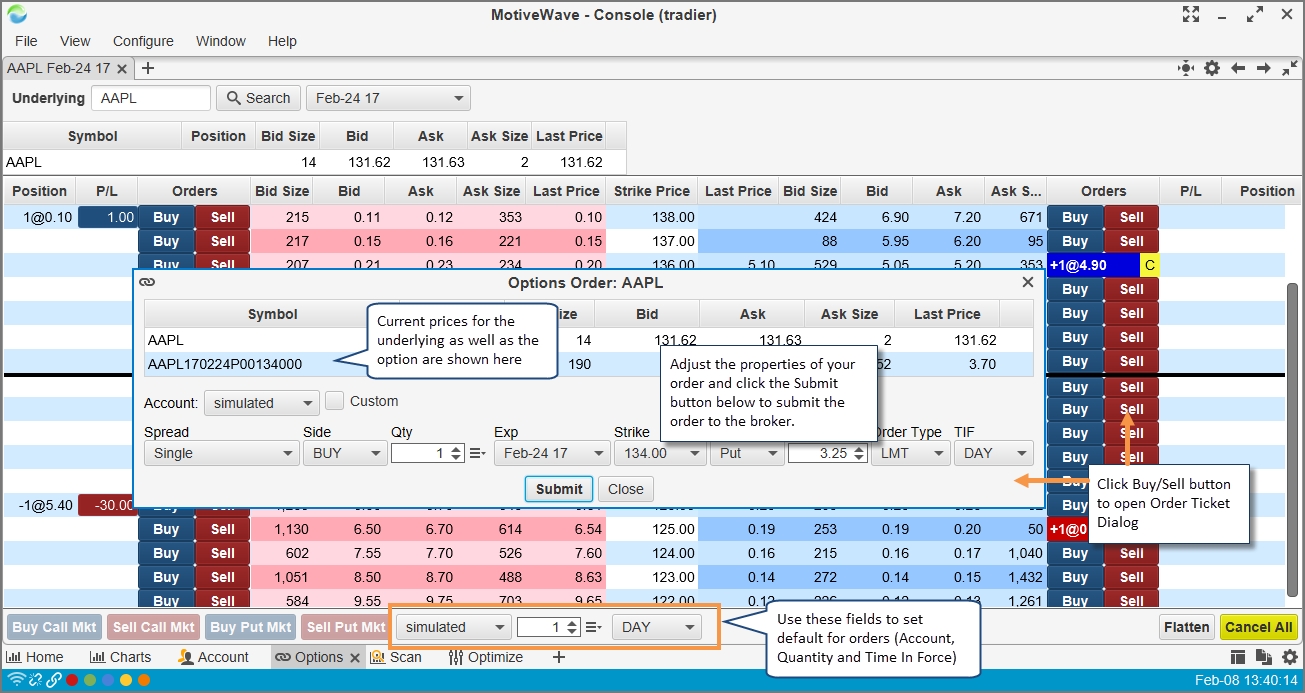Click the chain link icon in status bar

pyautogui.click(x=53, y=680)
